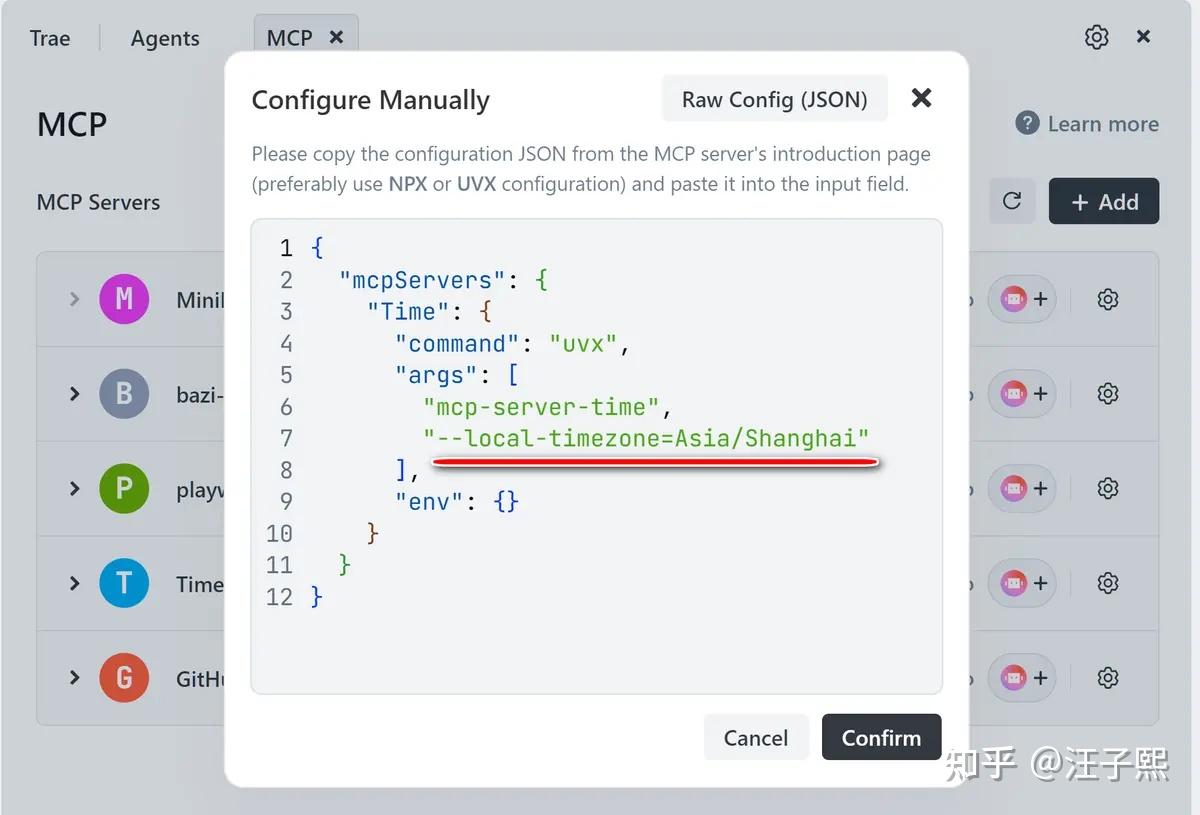1200x815 pixels.
Task: Click add-to-agent icon on the bazi row
Action: pos(1023,394)
